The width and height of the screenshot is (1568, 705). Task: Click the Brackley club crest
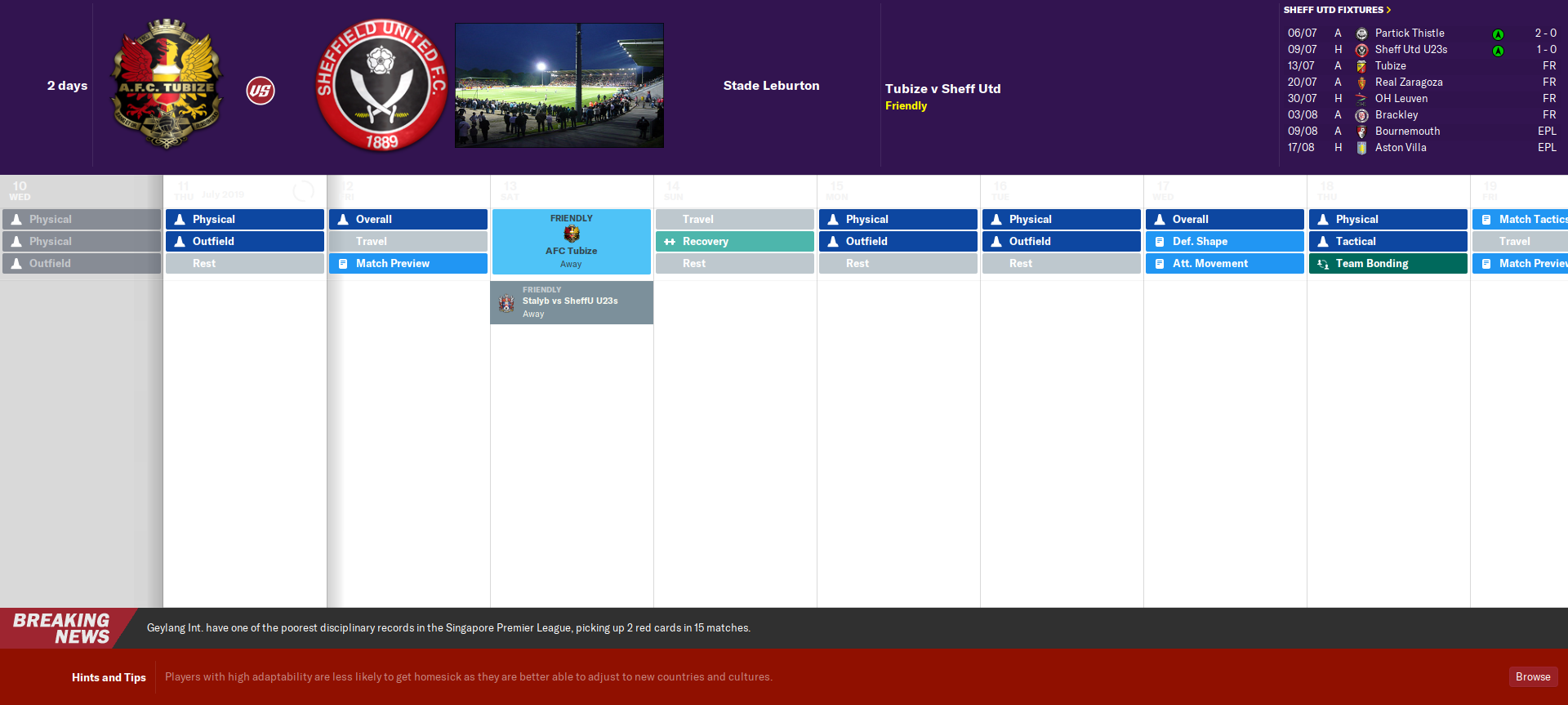pos(1361,115)
